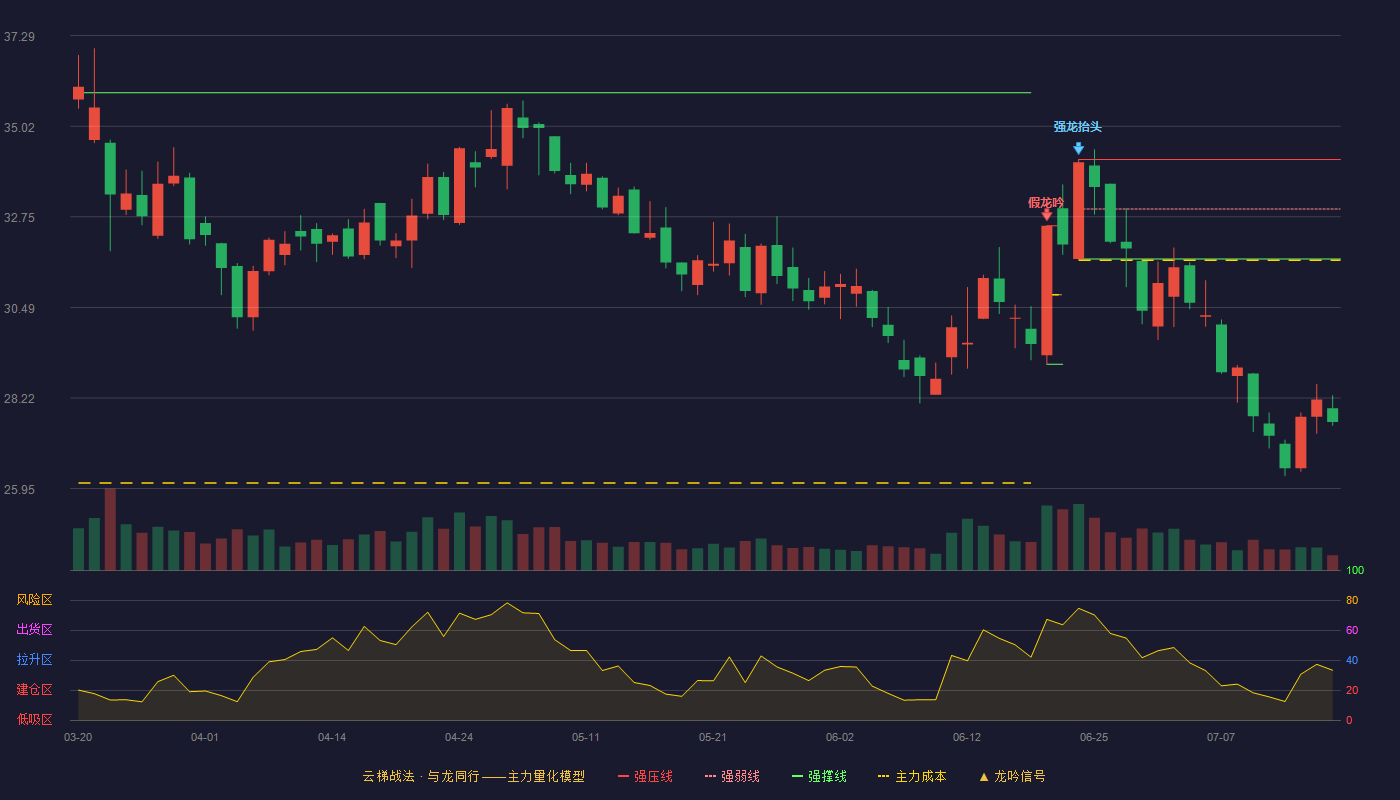Click the 25.95 price axis label
The image size is (1400, 800).
click(x=19, y=490)
